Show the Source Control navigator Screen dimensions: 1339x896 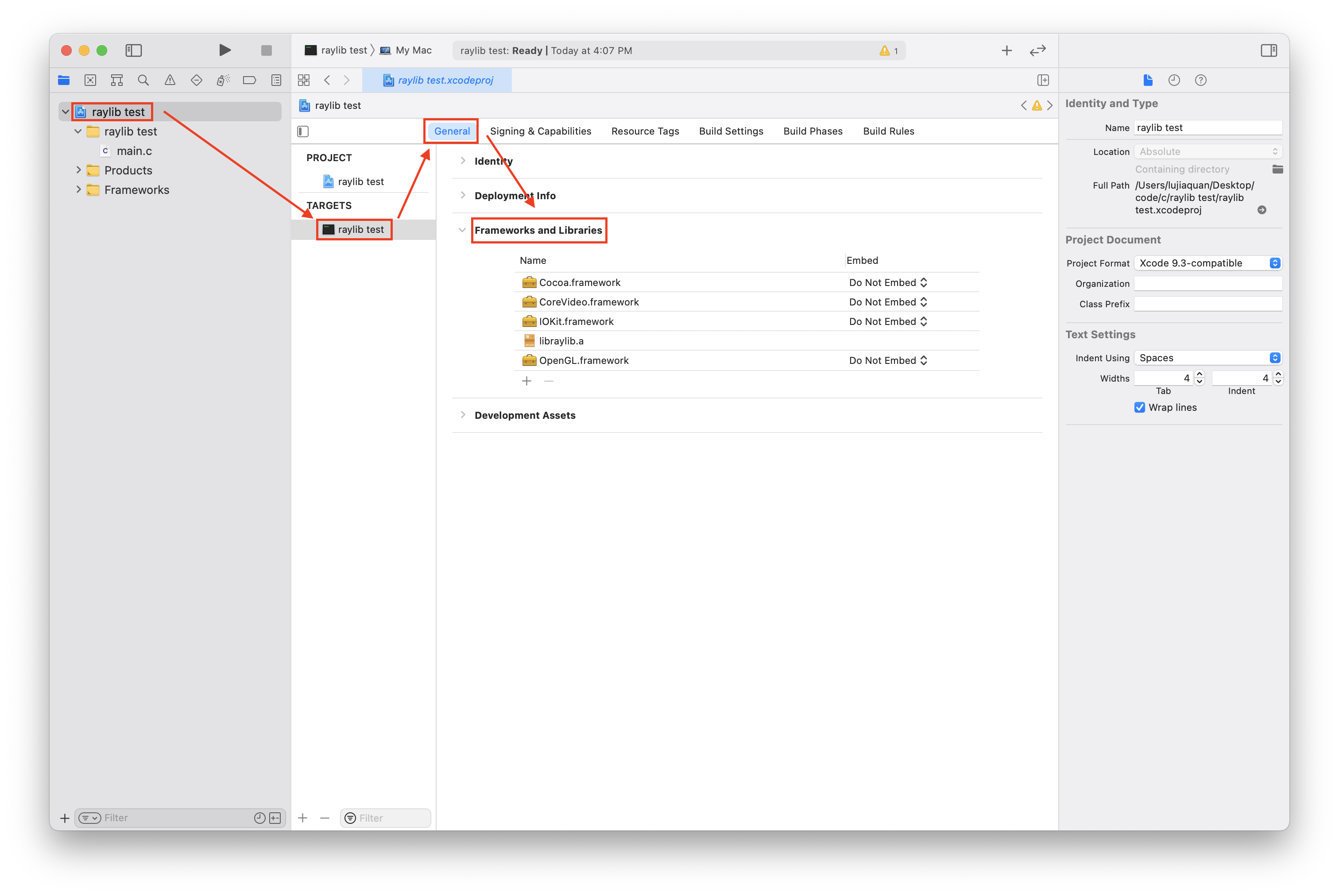90,80
